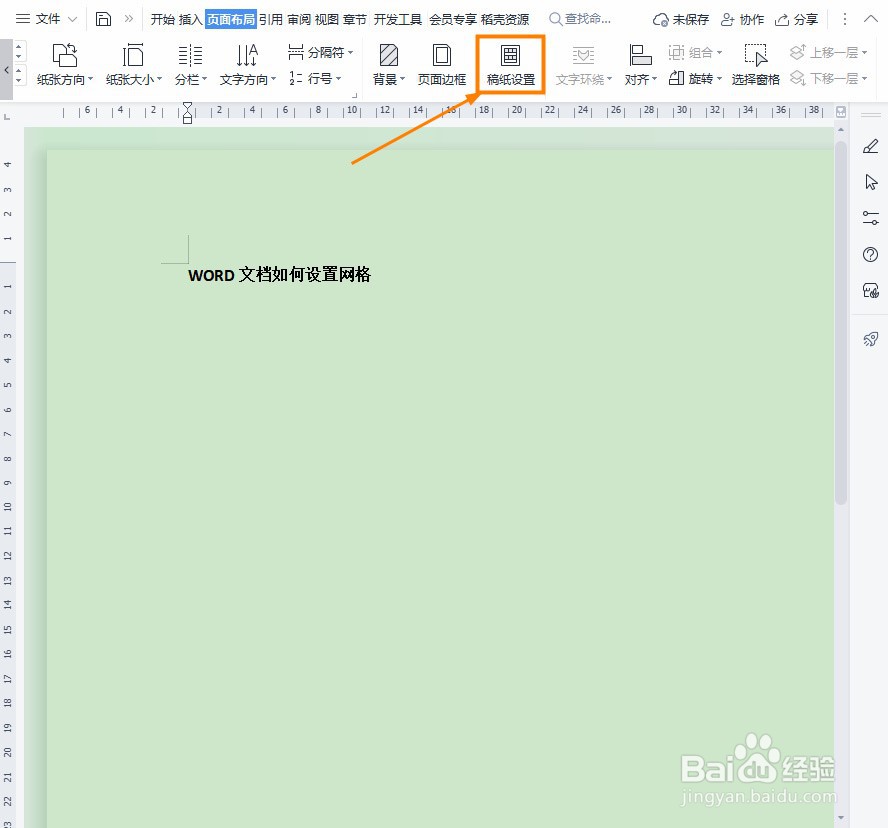Click the help question mark icon
Viewport: 888px width, 828px height.
click(870, 254)
